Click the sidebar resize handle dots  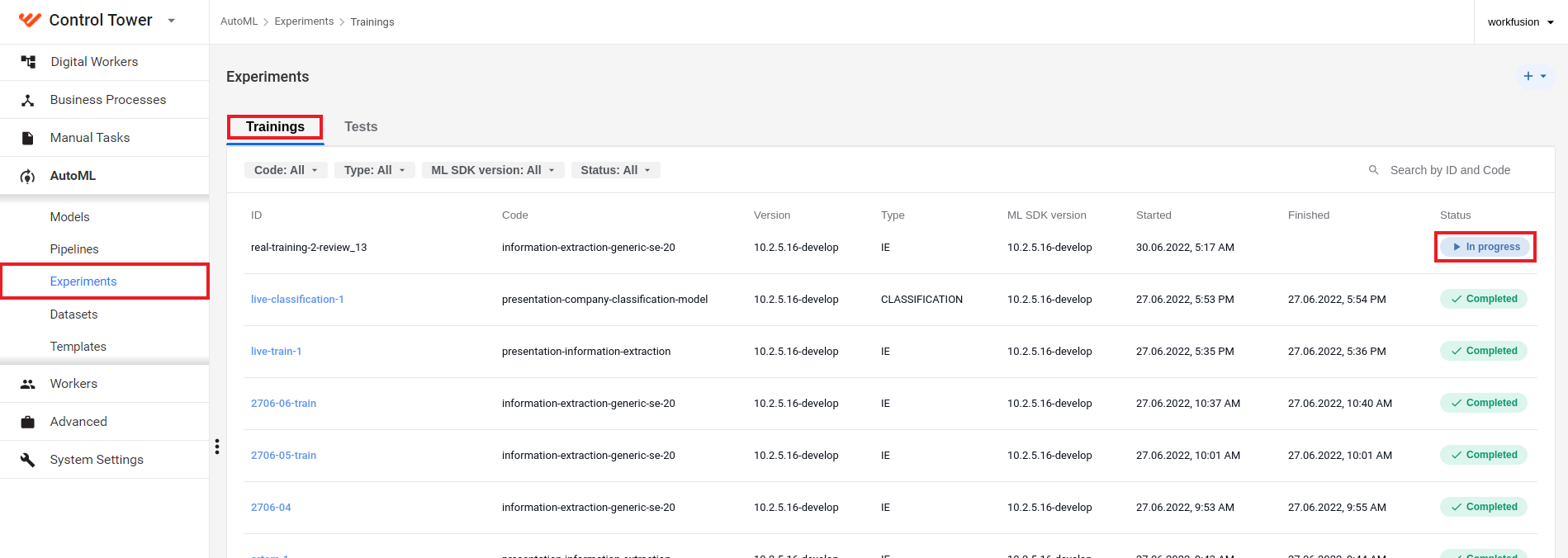(217, 447)
